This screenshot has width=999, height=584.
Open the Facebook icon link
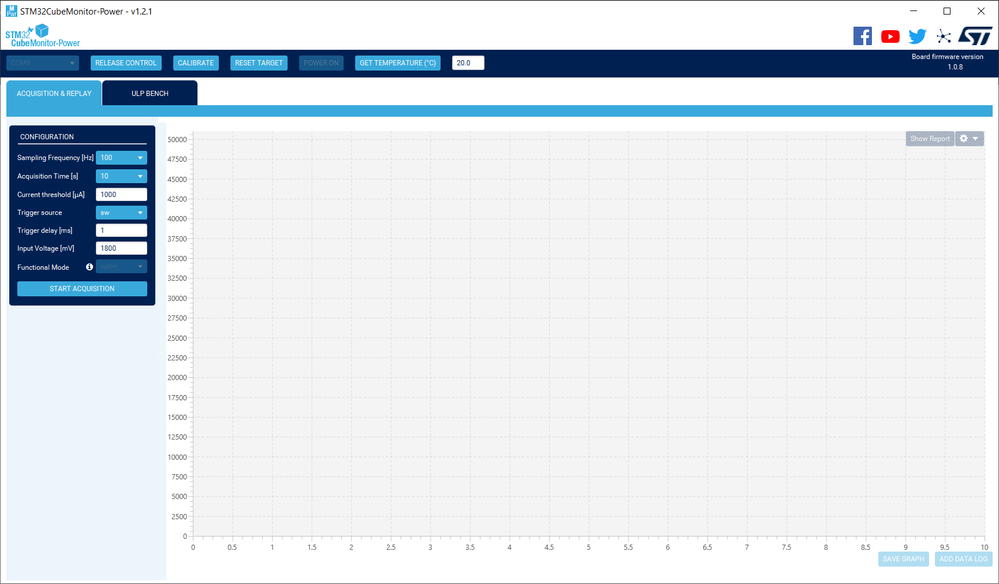pyautogui.click(x=862, y=36)
